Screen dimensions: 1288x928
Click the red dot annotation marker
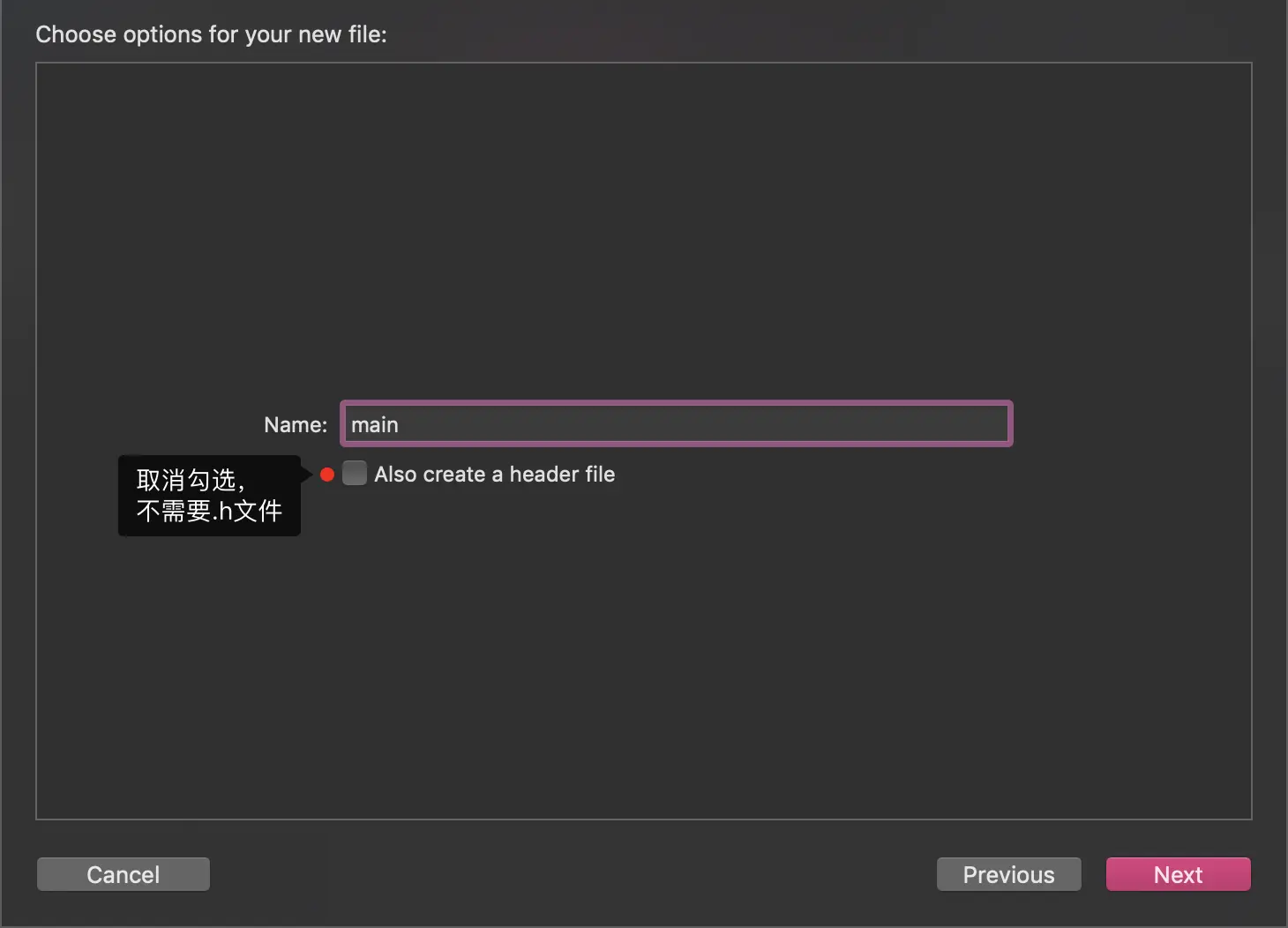point(327,475)
